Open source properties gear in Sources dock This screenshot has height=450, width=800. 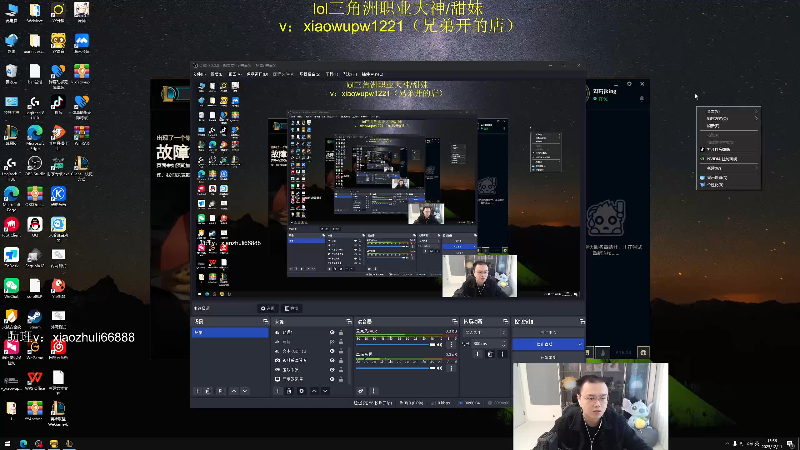[x=302, y=391]
